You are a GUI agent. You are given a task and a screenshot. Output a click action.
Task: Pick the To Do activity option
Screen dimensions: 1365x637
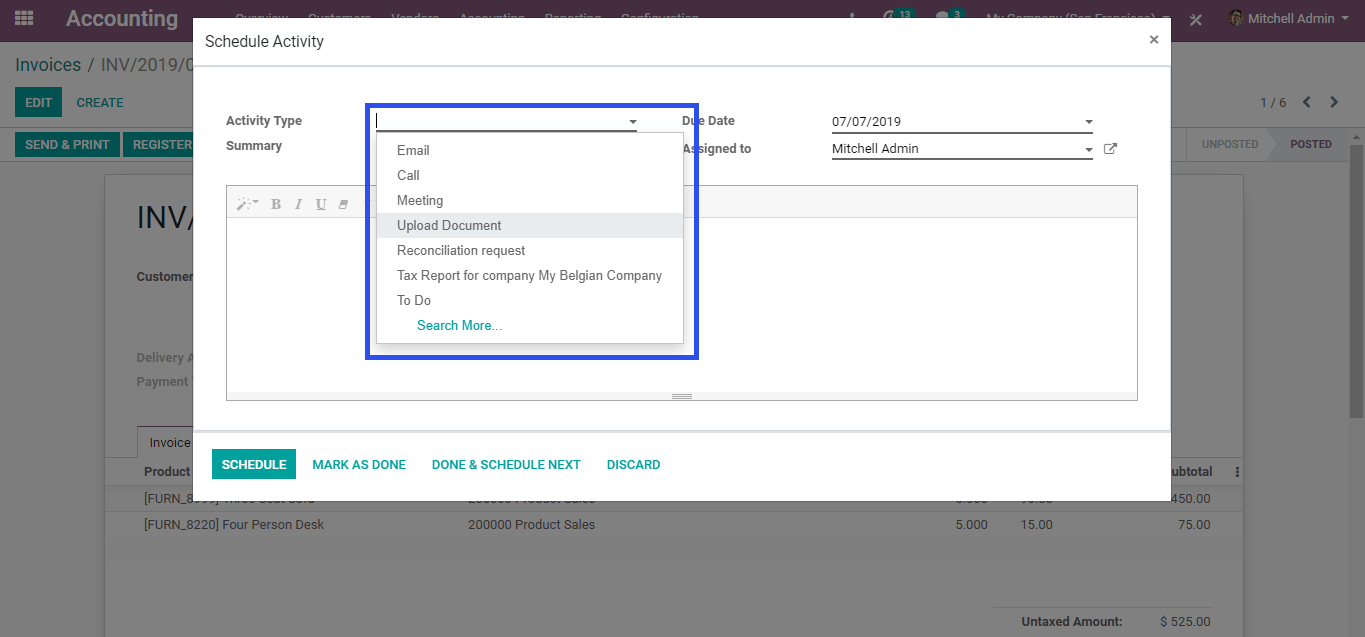click(x=414, y=301)
